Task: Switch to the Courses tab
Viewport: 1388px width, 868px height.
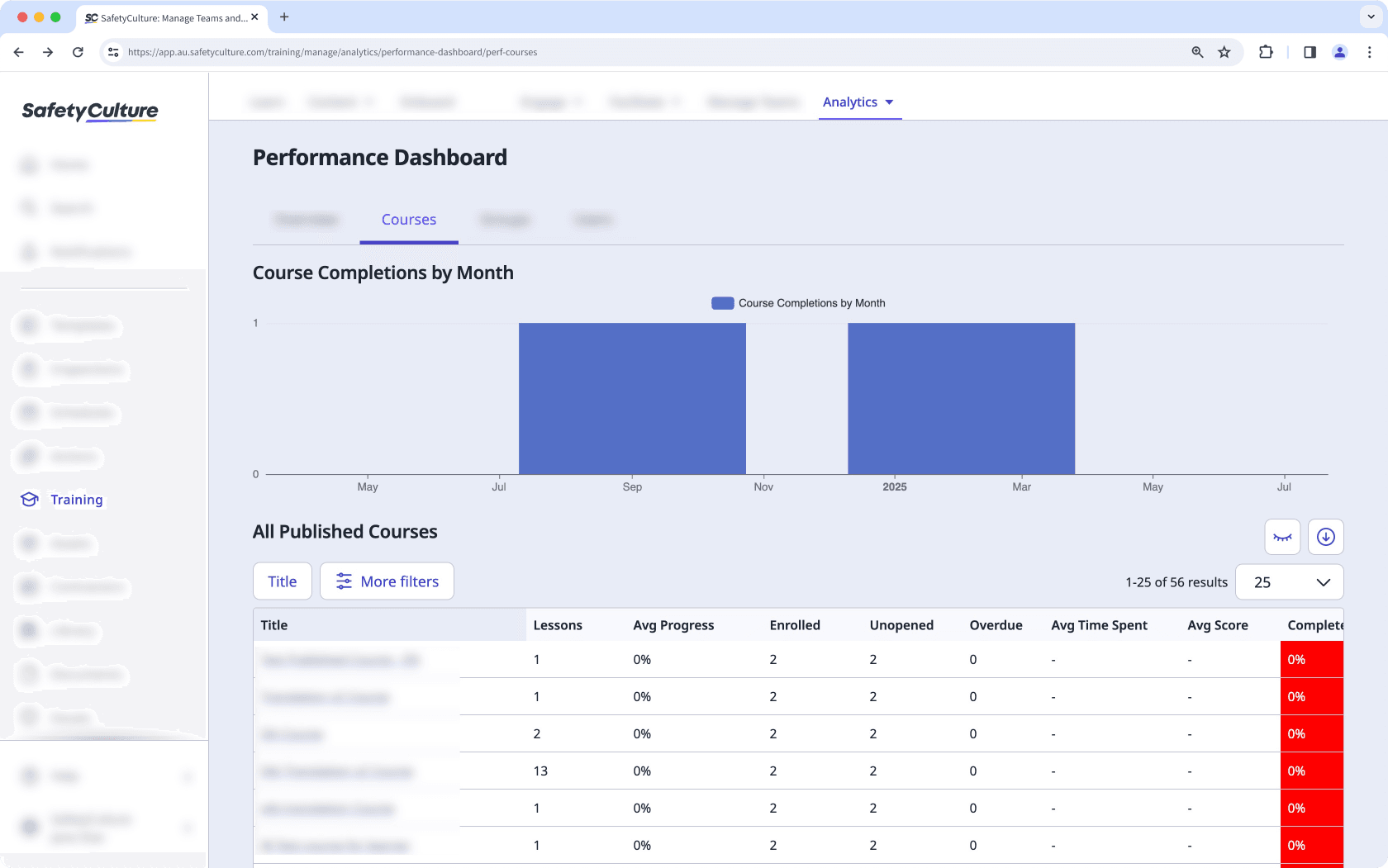Action: (x=408, y=220)
